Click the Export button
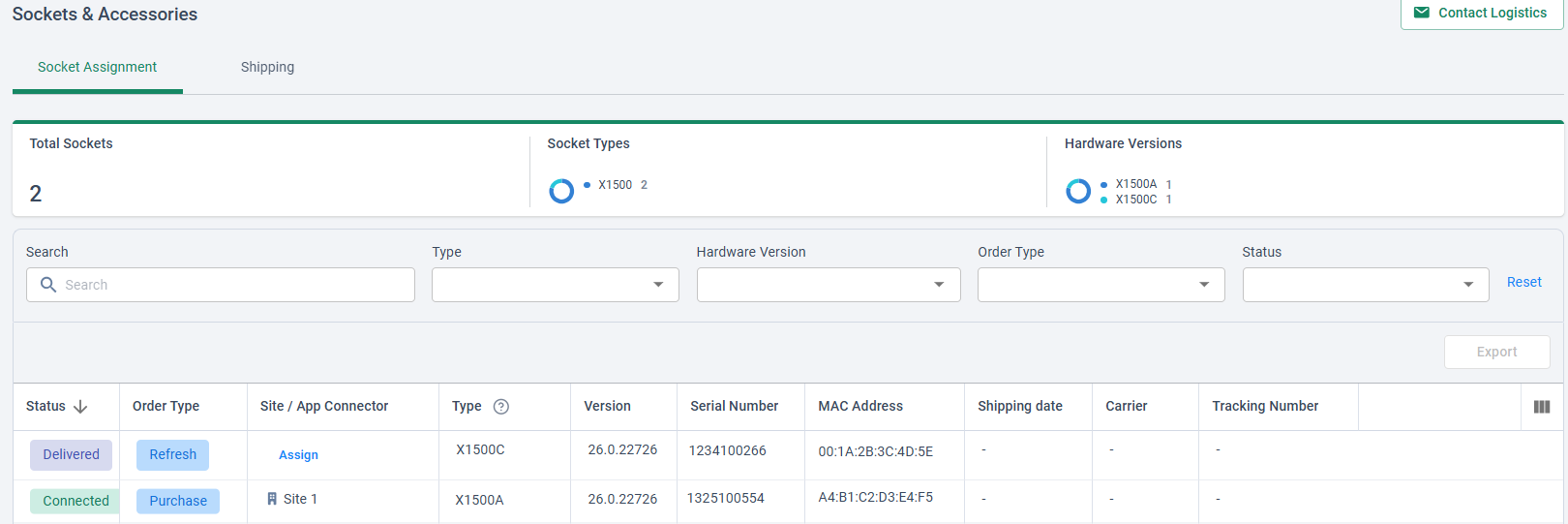The image size is (1568, 524). click(x=1496, y=352)
